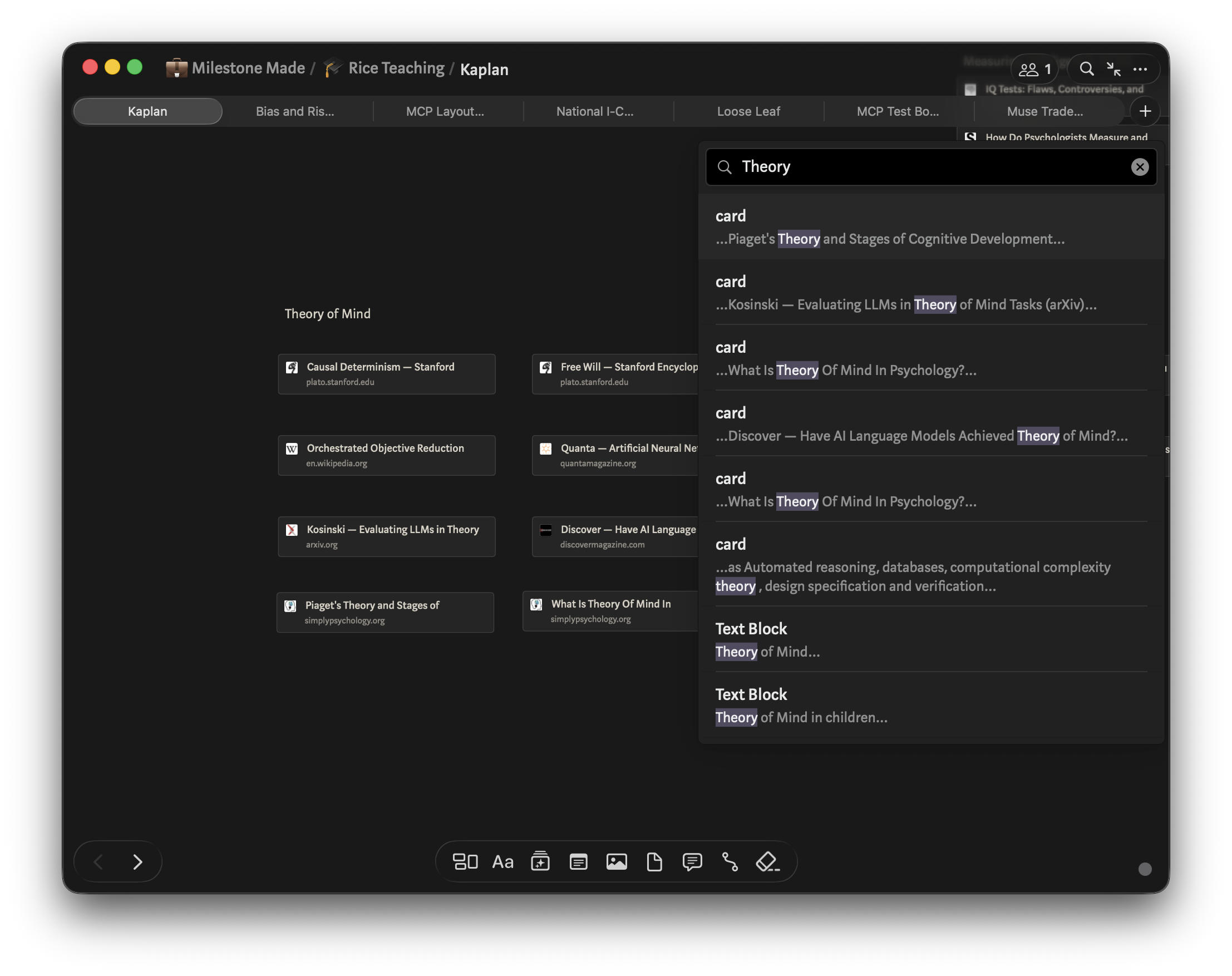Open Orchestrated Objective Reduction Wikipedia card
This screenshot has width=1232, height=976.
(386, 455)
